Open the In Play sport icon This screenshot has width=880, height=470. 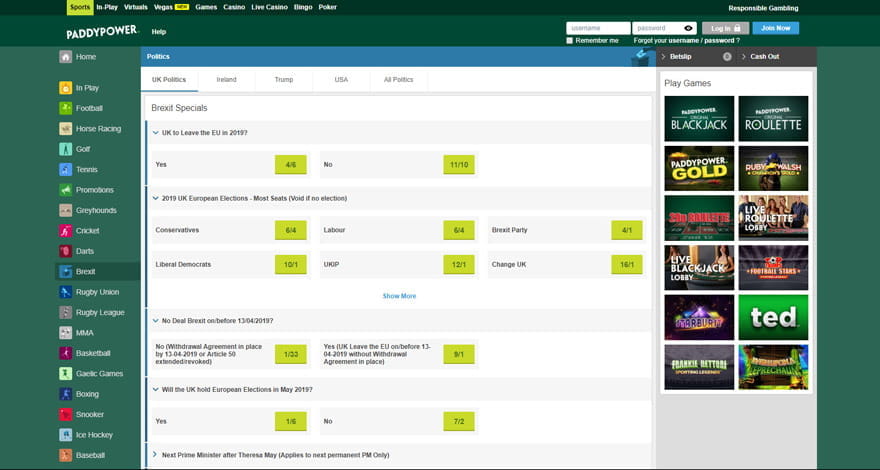[x=66, y=88]
